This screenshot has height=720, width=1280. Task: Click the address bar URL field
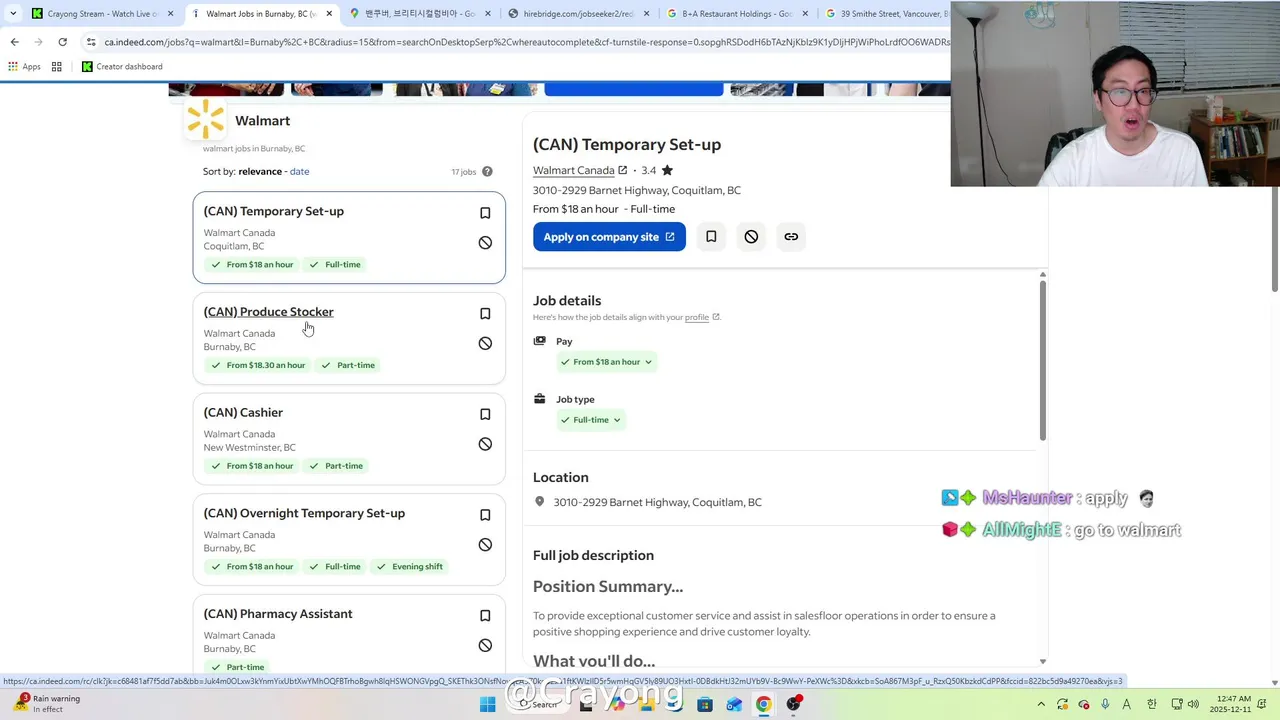pos(526,42)
